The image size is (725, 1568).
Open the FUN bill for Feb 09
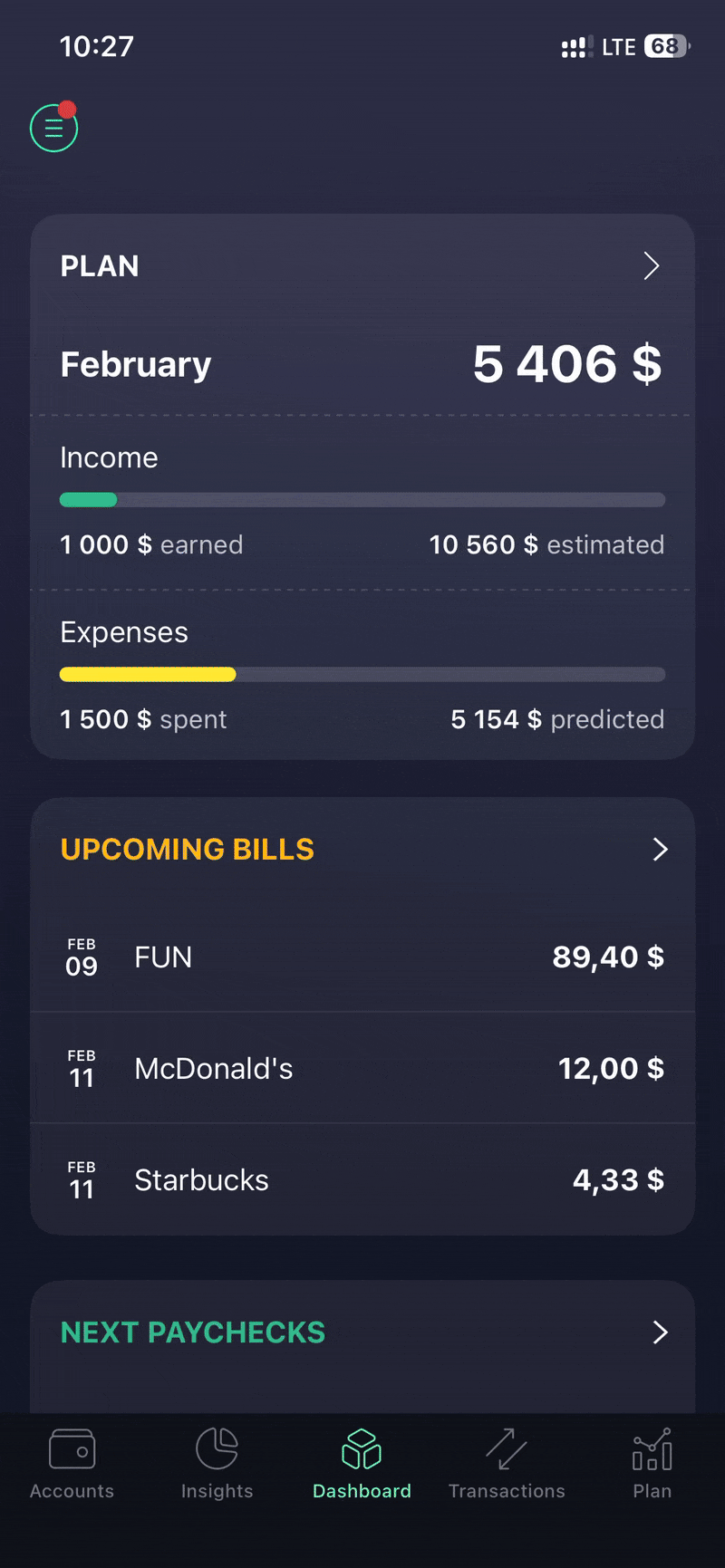pos(362,957)
